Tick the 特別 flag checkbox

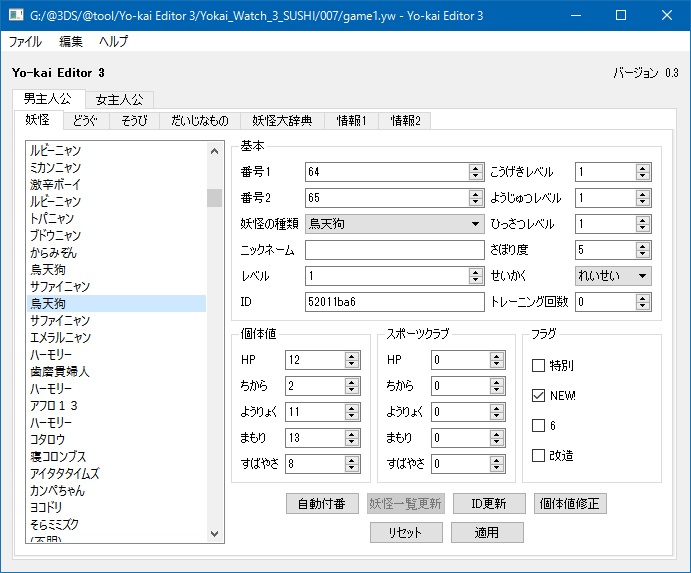pos(539,365)
